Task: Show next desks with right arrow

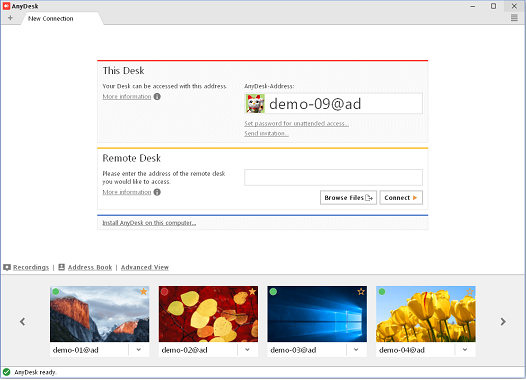Action: click(x=503, y=322)
